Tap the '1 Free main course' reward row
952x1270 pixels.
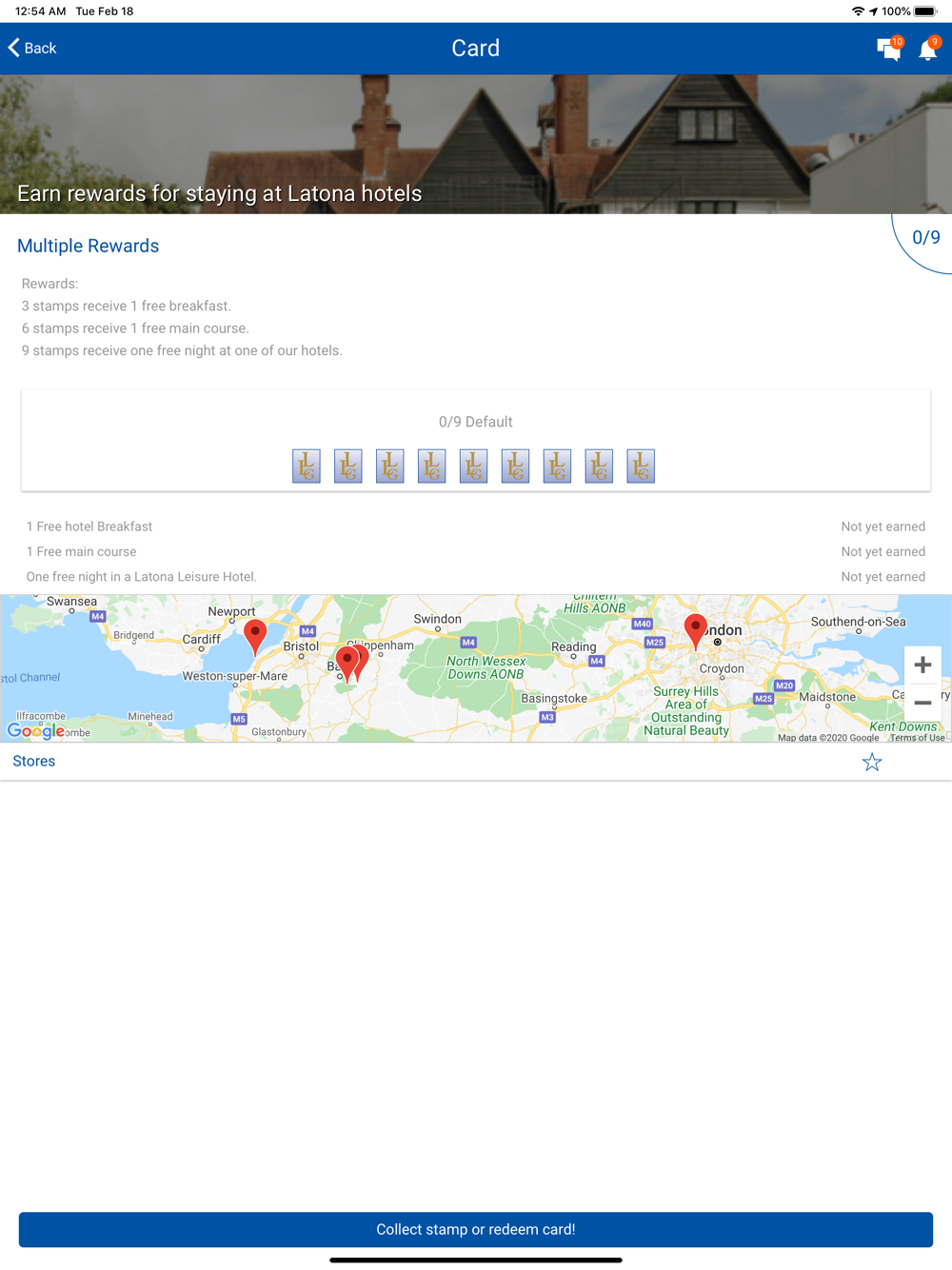click(476, 551)
